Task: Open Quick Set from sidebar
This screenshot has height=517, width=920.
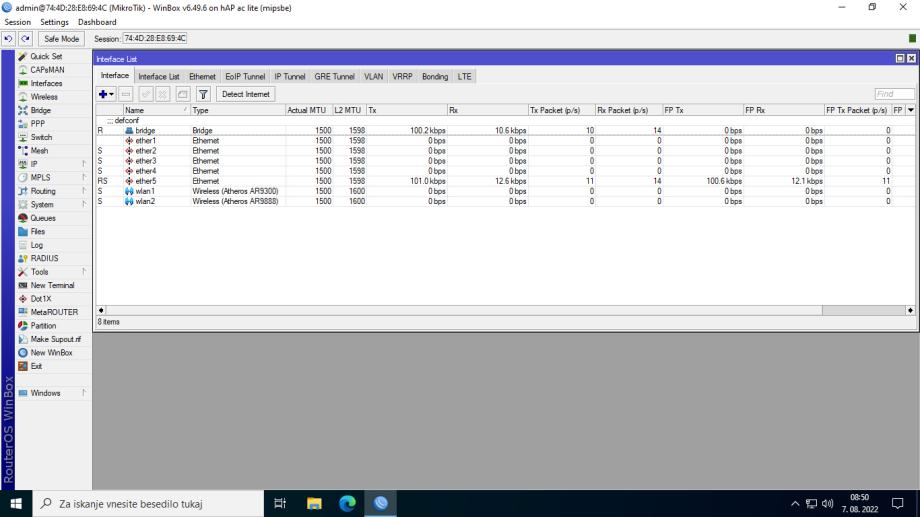Action: click(x=45, y=57)
